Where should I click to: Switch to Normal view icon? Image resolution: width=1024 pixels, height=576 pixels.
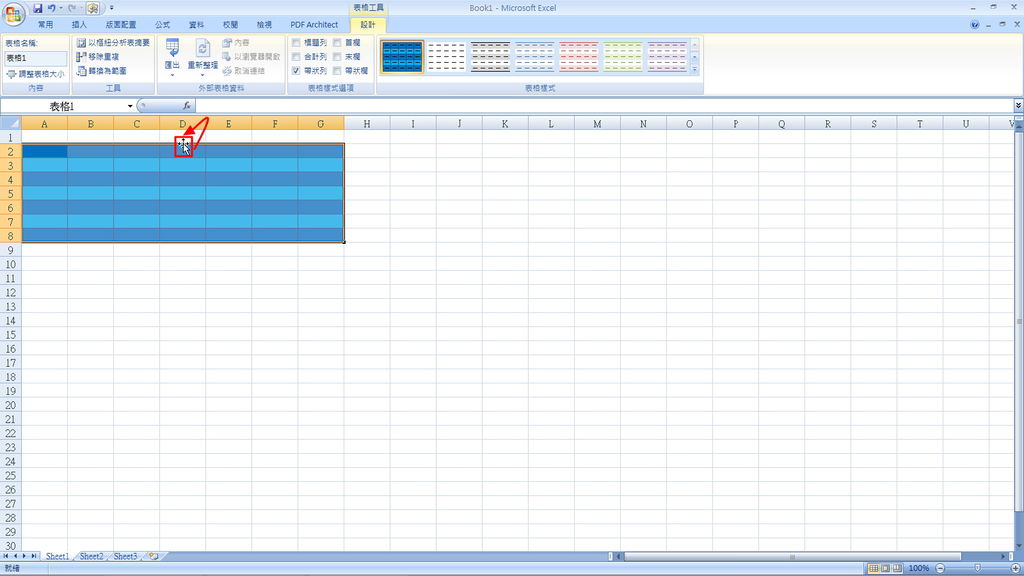[x=873, y=568]
